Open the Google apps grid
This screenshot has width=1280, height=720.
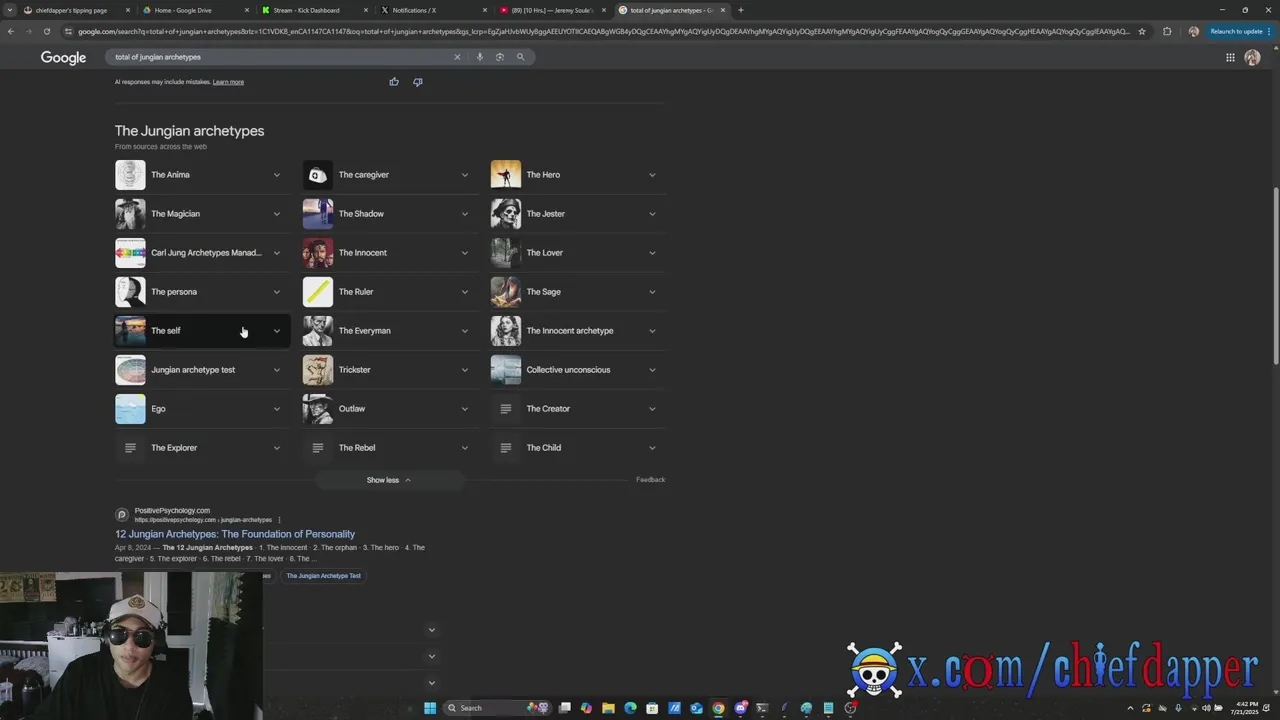click(1230, 58)
